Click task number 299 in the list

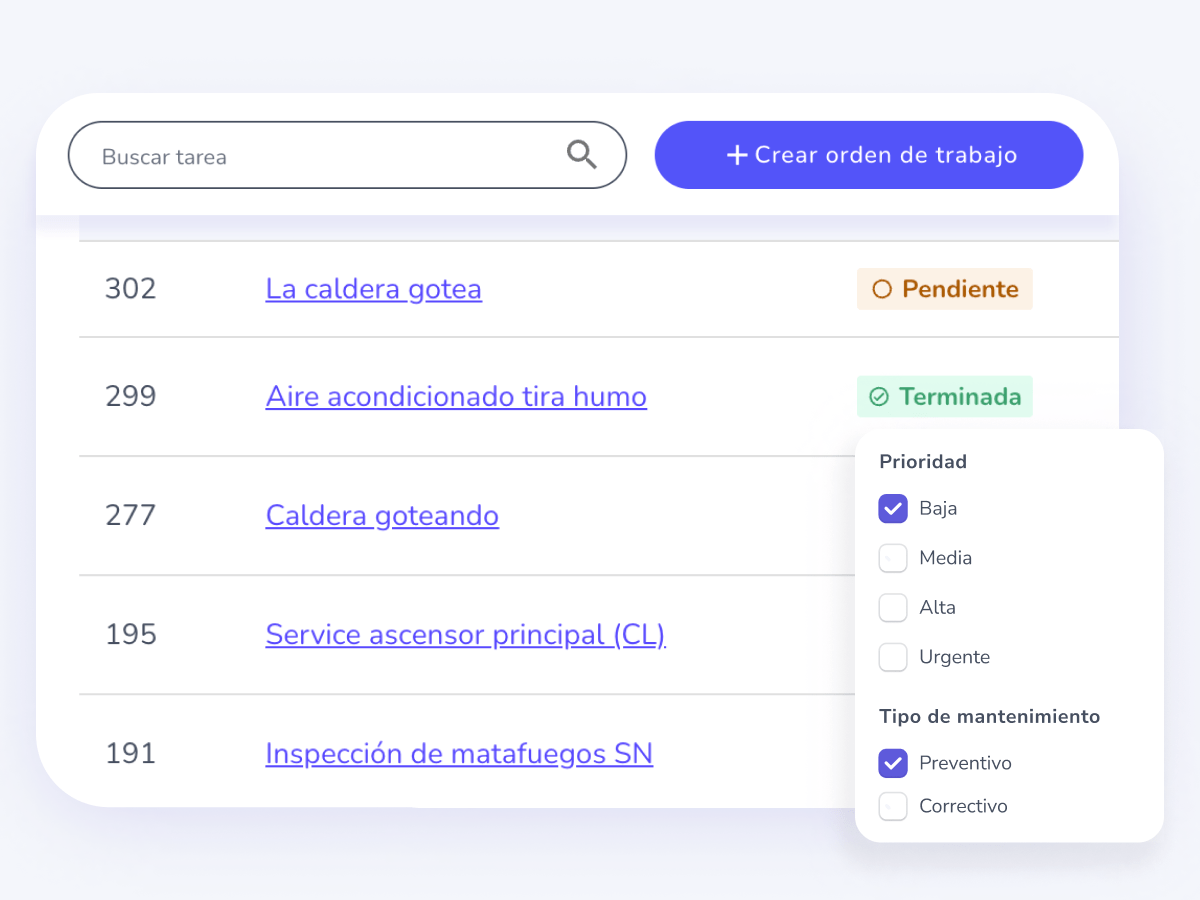(x=131, y=397)
